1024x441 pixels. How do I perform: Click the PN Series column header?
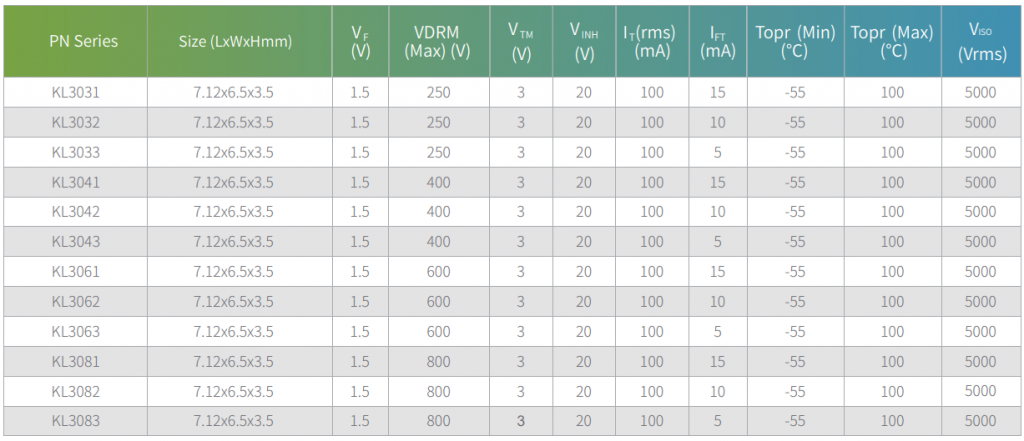[75, 41]
